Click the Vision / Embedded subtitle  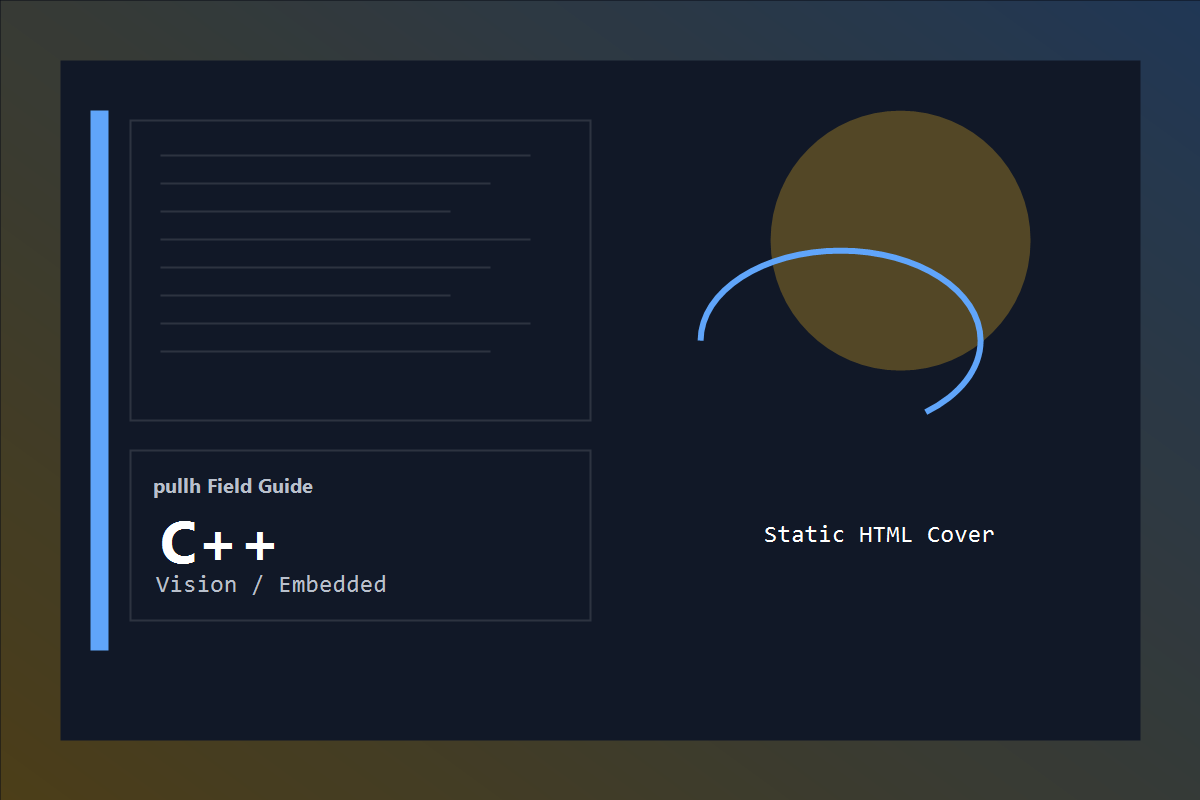point(271,584)
